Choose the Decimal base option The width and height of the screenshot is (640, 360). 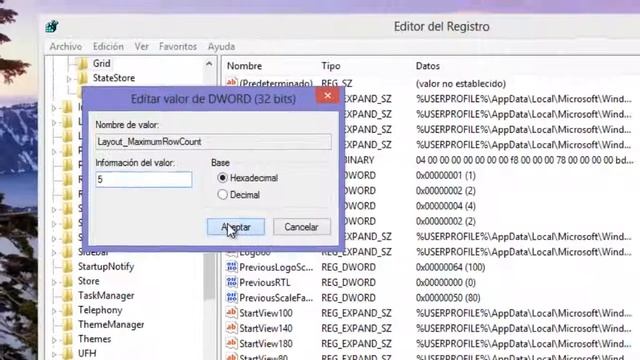[222, 195]
